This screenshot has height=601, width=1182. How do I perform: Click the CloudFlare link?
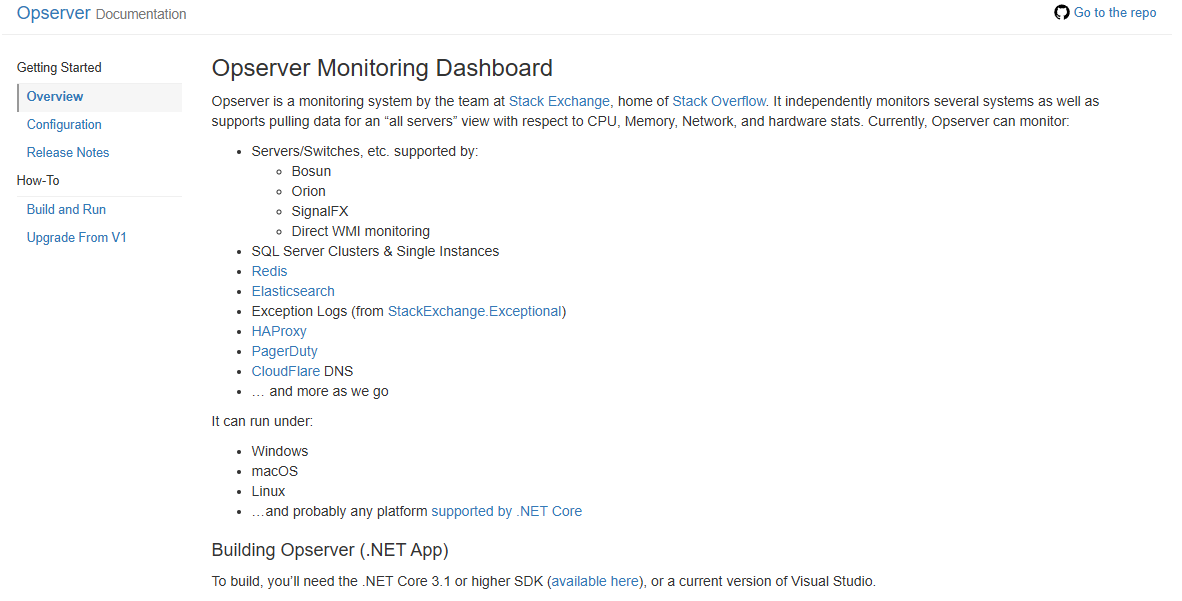pos(285,371)
